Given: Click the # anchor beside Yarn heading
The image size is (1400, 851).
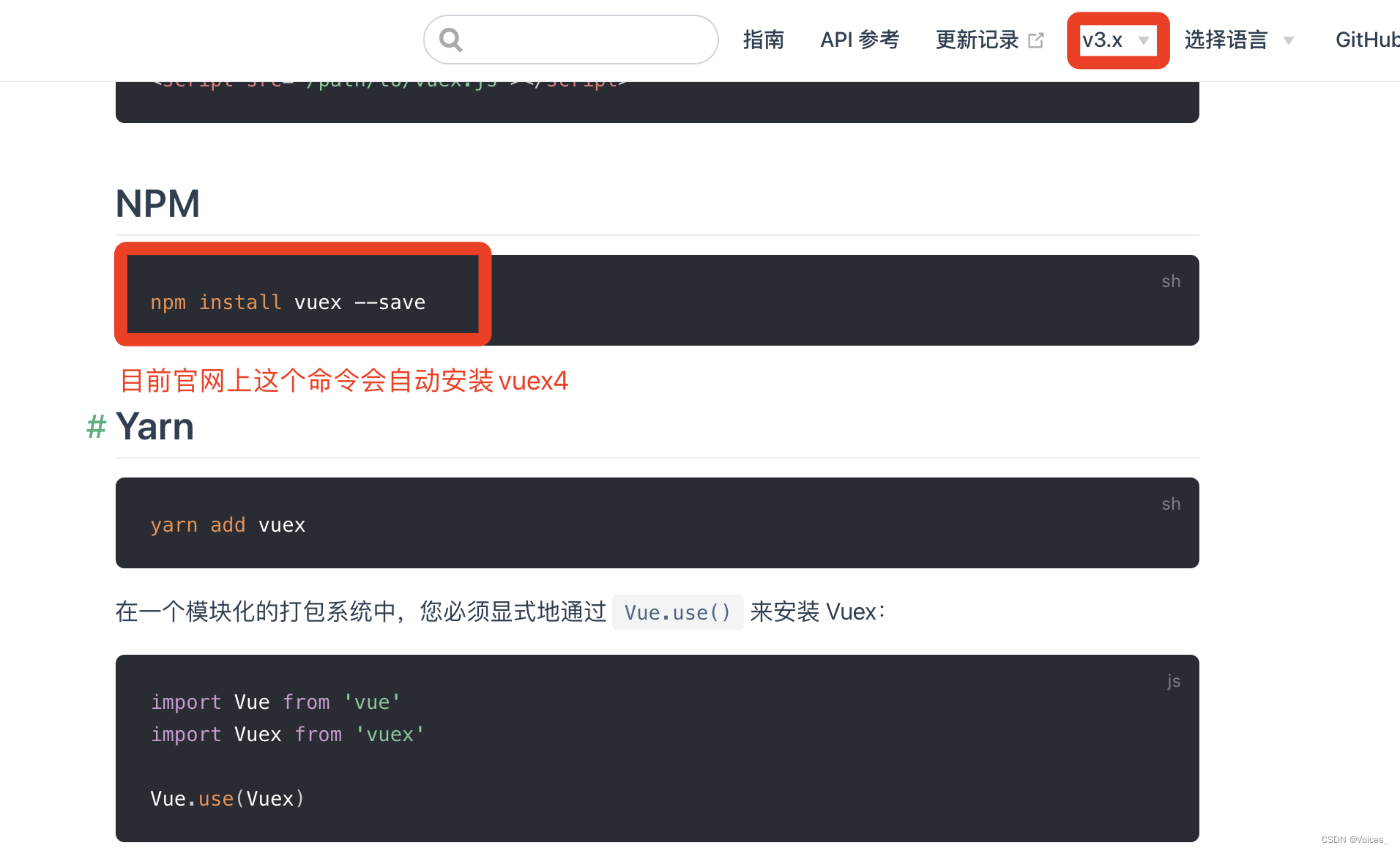Looking at the screenshot, I should [x=97, y=426].
